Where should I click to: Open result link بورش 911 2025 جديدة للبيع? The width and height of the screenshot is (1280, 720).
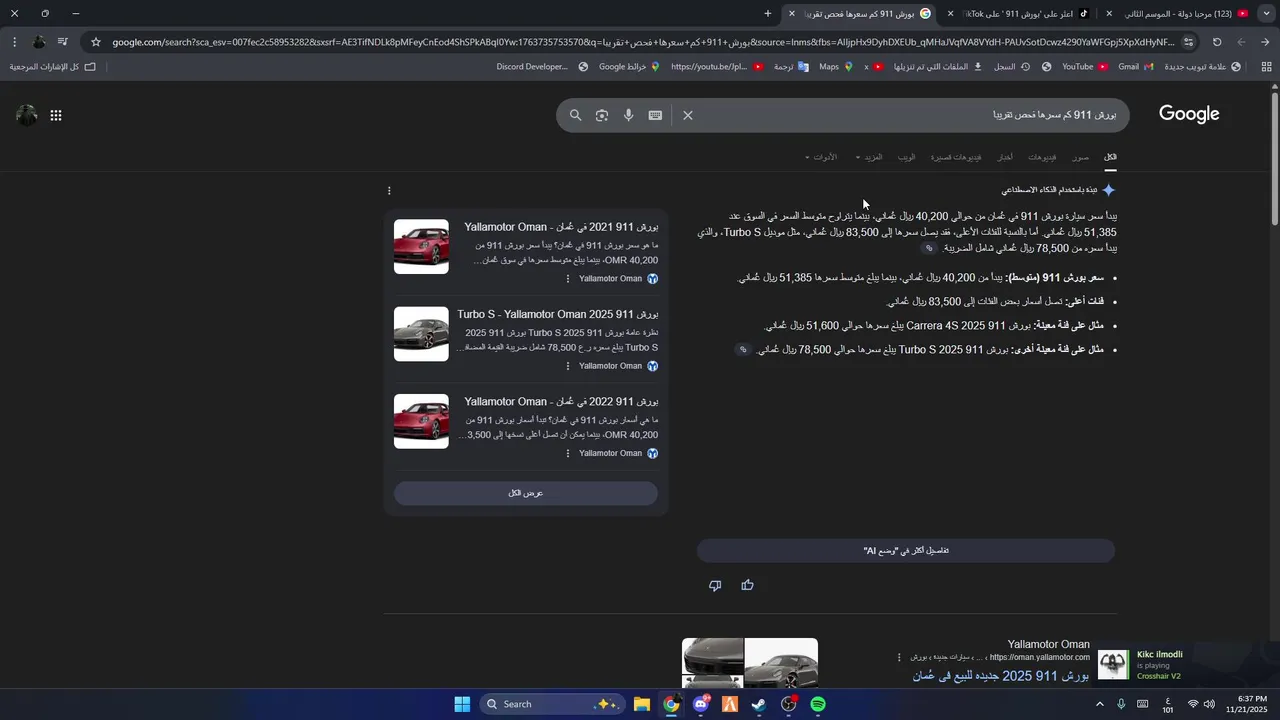click(1001, 677)
